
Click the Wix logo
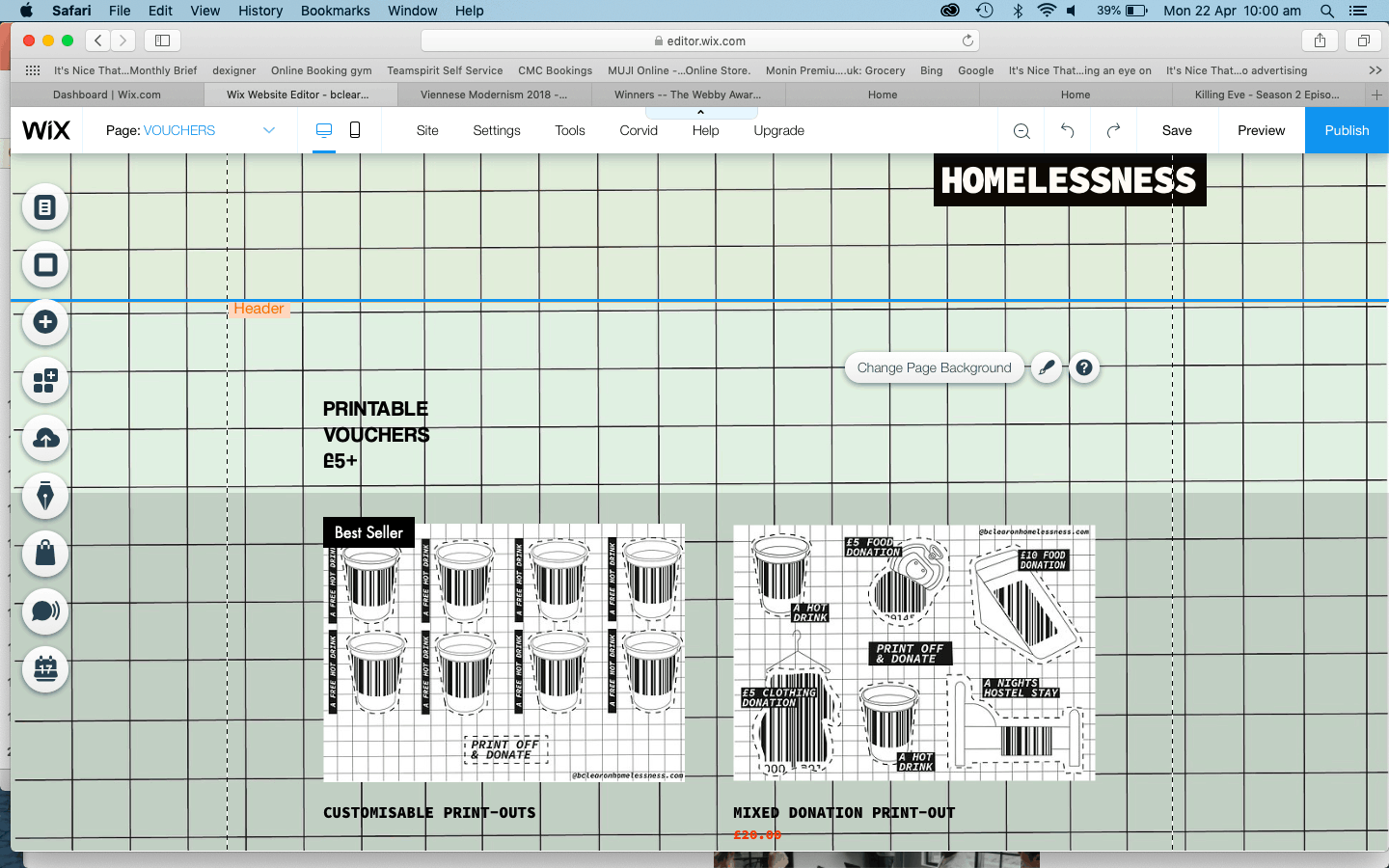(x=46, y=130)
